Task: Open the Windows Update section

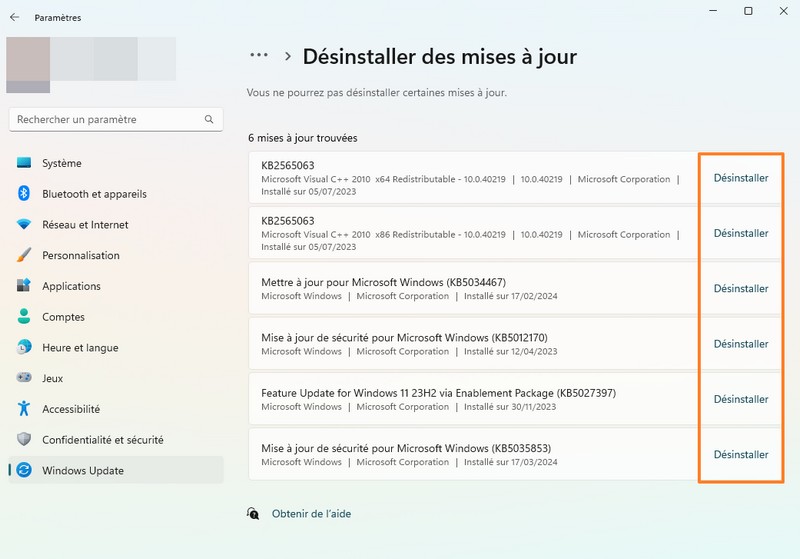Action: (82, 471)
